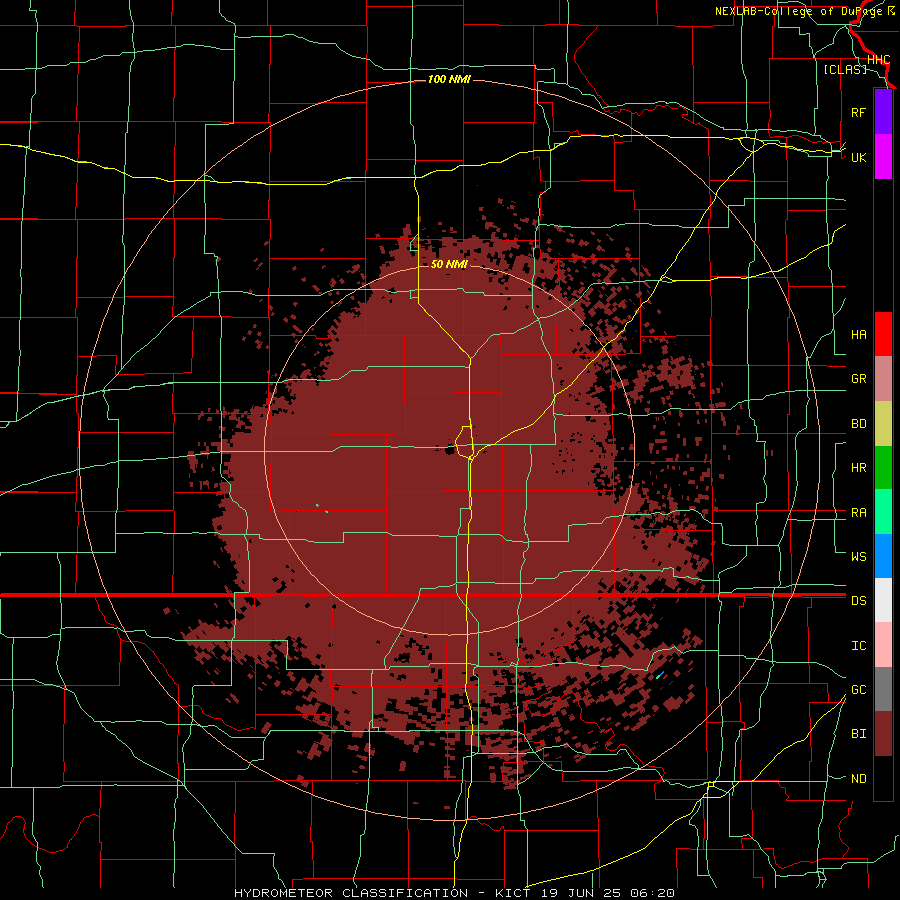Click the HHC product label

878,60
